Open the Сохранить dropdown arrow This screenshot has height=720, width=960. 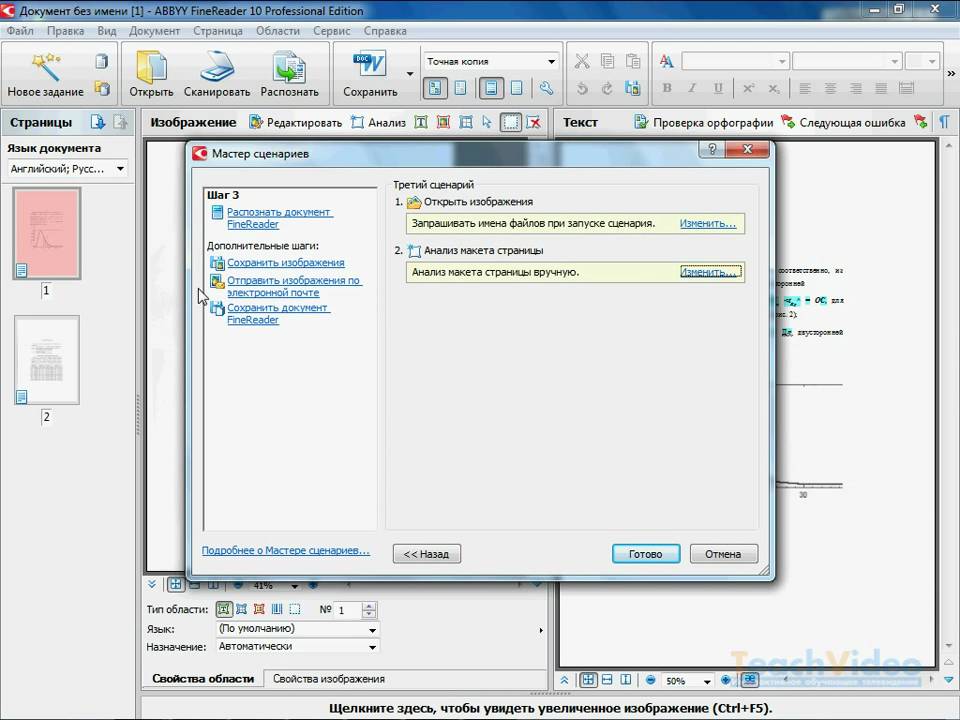click(x=410, y=74)
